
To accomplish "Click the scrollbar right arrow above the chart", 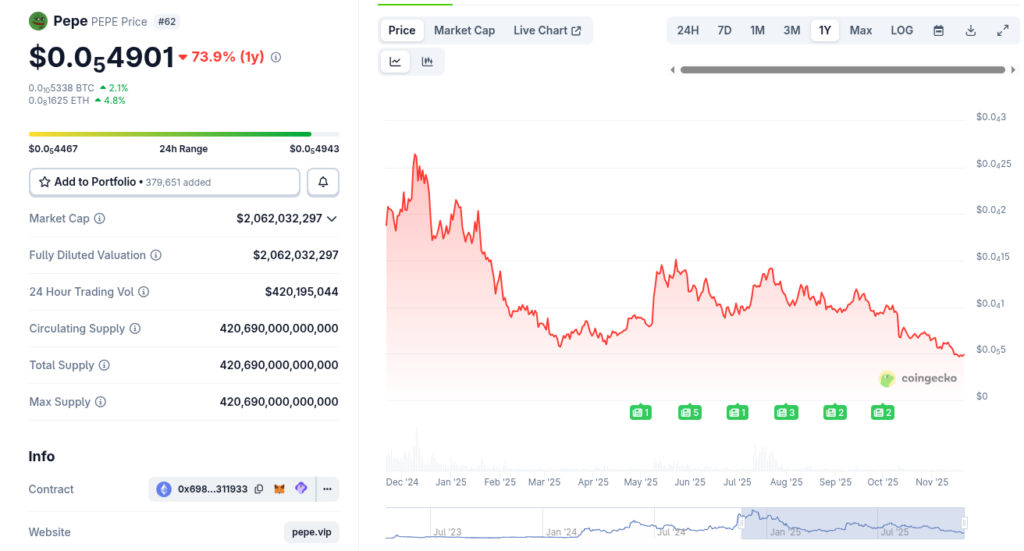I will (1011, 70).
